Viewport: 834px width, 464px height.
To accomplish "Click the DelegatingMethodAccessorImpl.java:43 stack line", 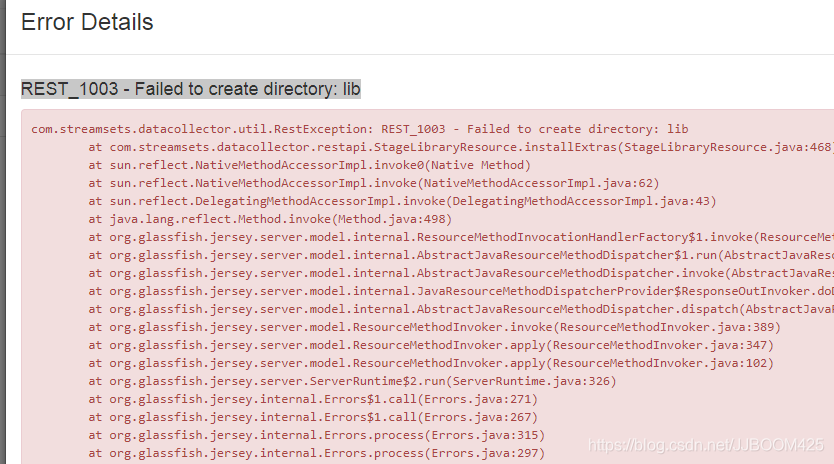I will 403,202.
